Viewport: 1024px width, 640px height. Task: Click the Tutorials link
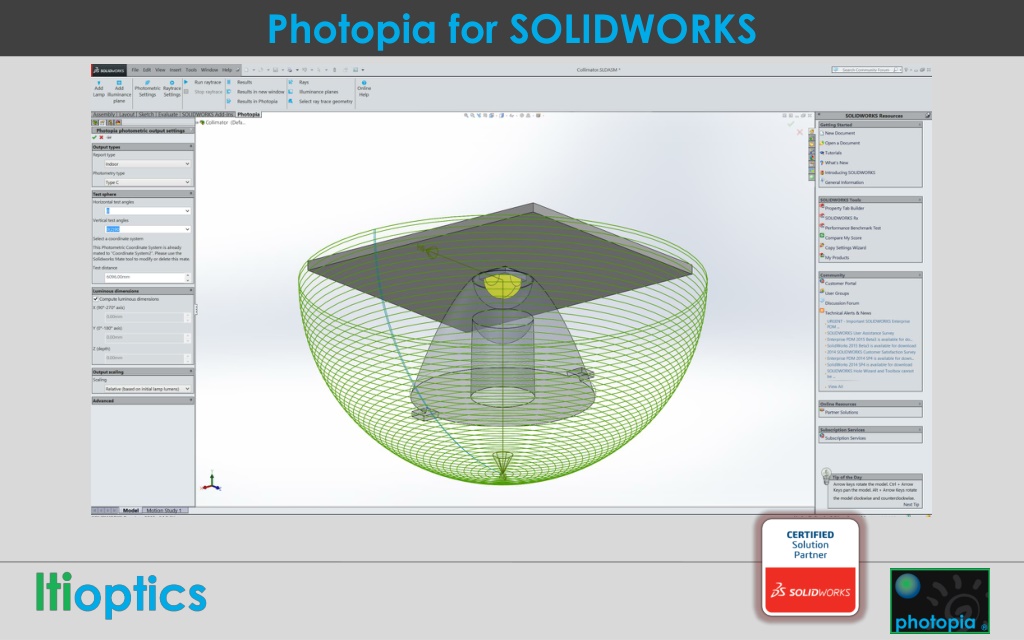click(833, 153)
